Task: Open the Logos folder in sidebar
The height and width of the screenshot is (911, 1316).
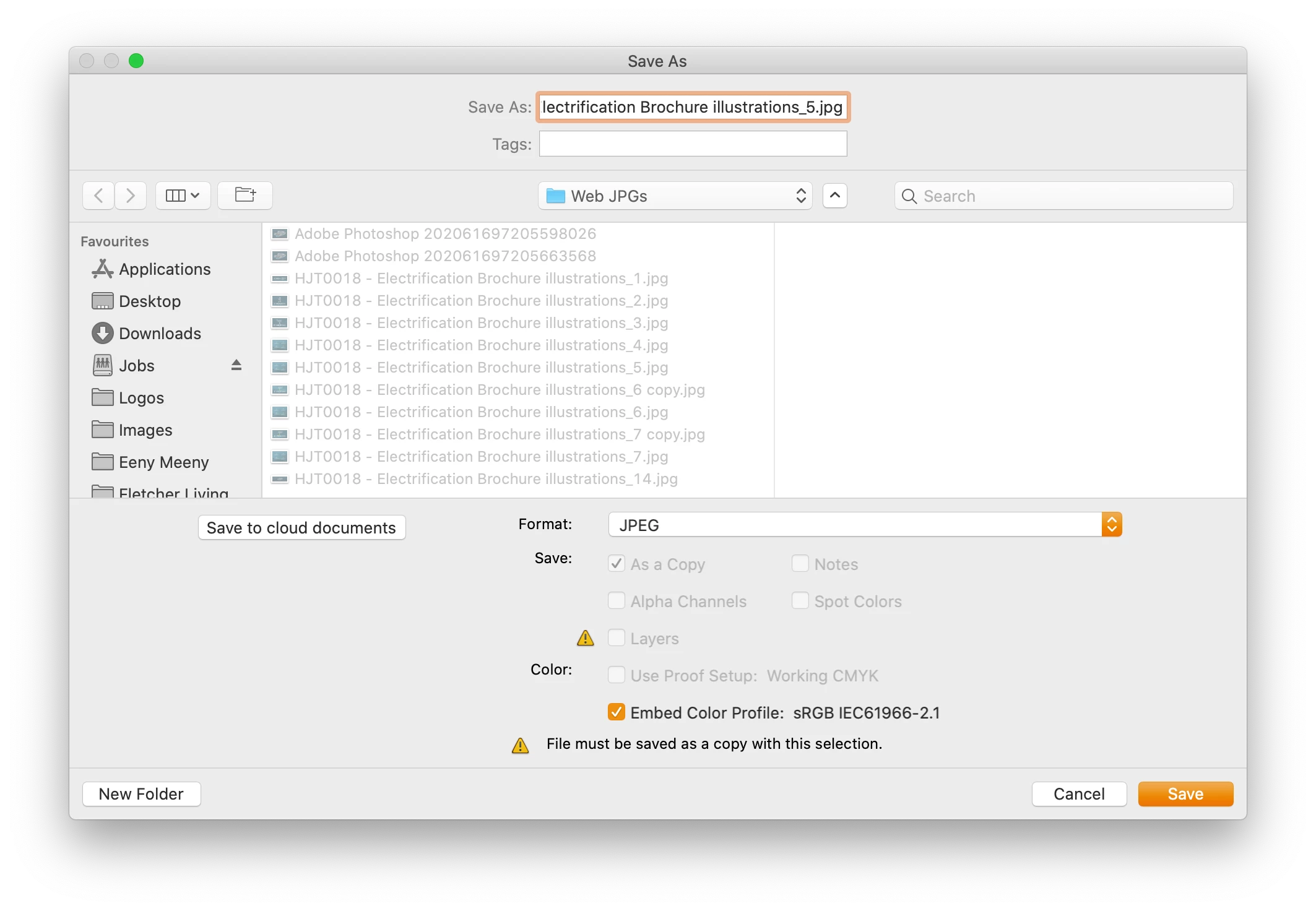Action: (x=141, y=398)
